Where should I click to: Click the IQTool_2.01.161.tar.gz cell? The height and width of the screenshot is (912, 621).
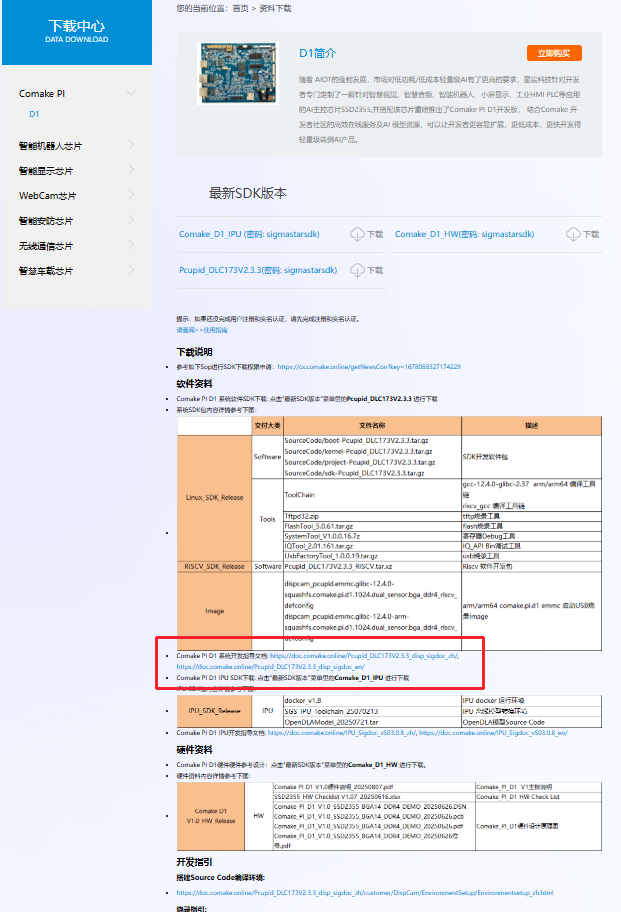[x=372, y=546]
